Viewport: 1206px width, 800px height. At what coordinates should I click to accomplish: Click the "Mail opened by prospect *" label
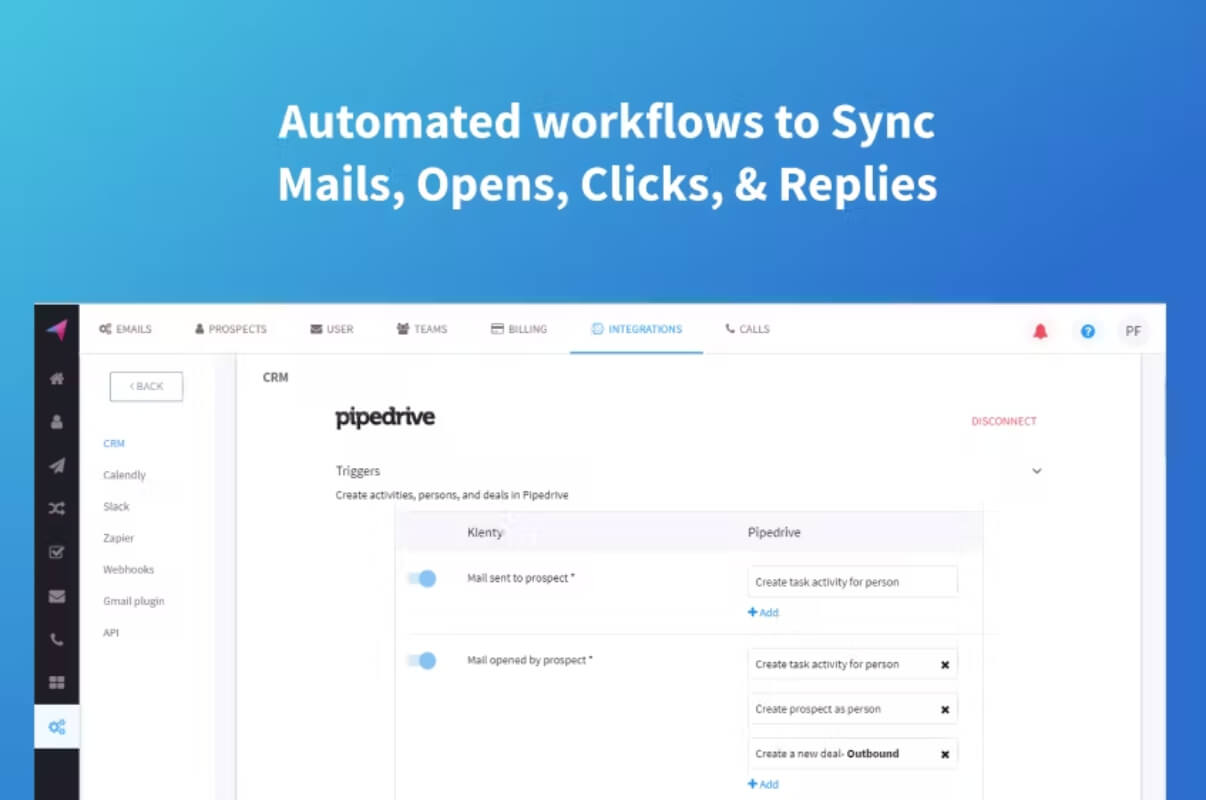point(530,660)
